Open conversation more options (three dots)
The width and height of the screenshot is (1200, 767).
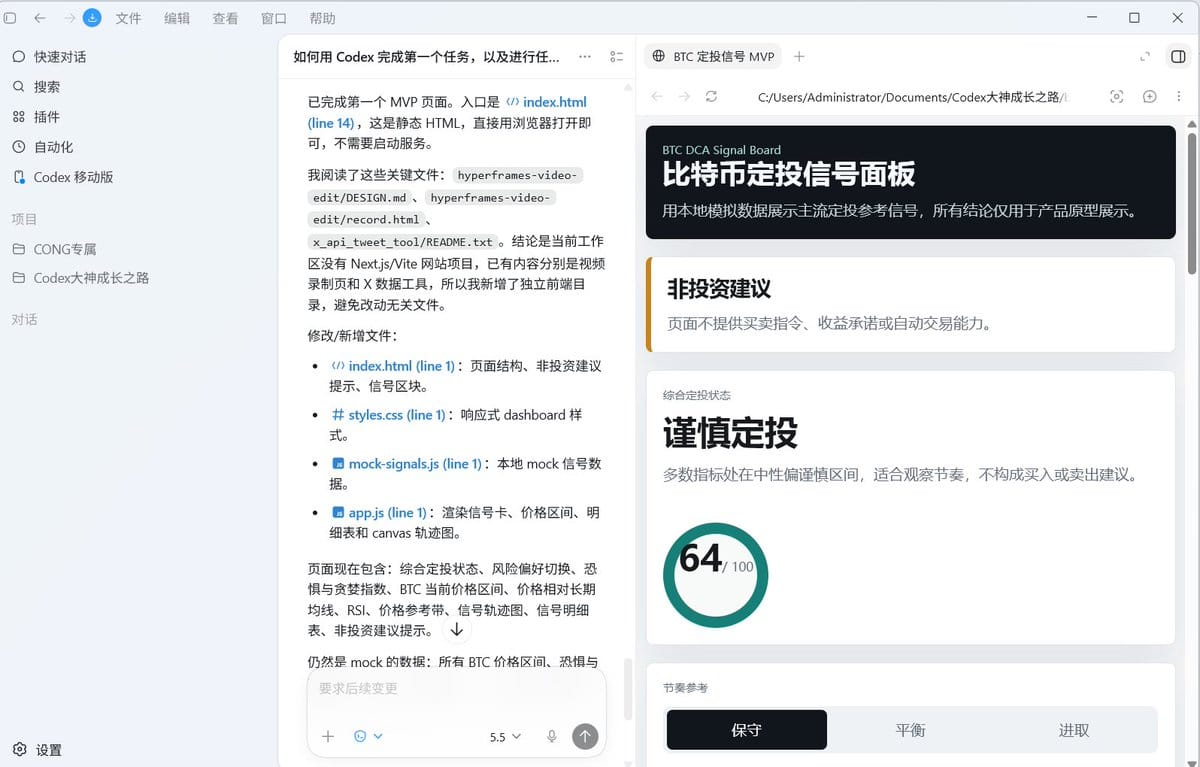(585, 57)
